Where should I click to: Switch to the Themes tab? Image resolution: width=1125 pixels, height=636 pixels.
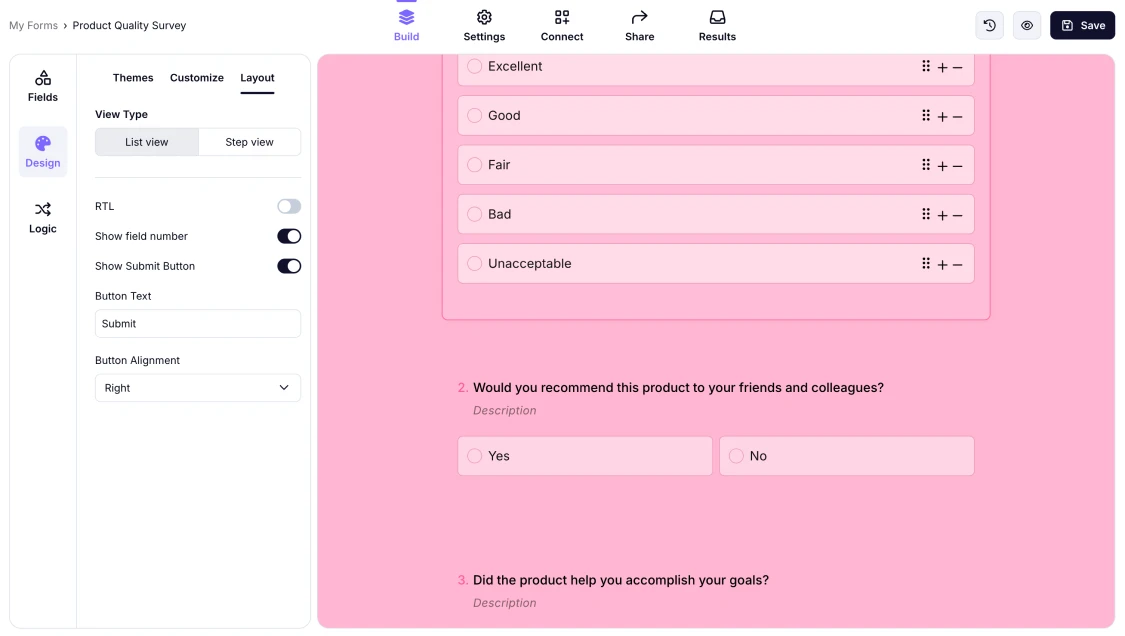pyautogui.click(x=133, y=78)
